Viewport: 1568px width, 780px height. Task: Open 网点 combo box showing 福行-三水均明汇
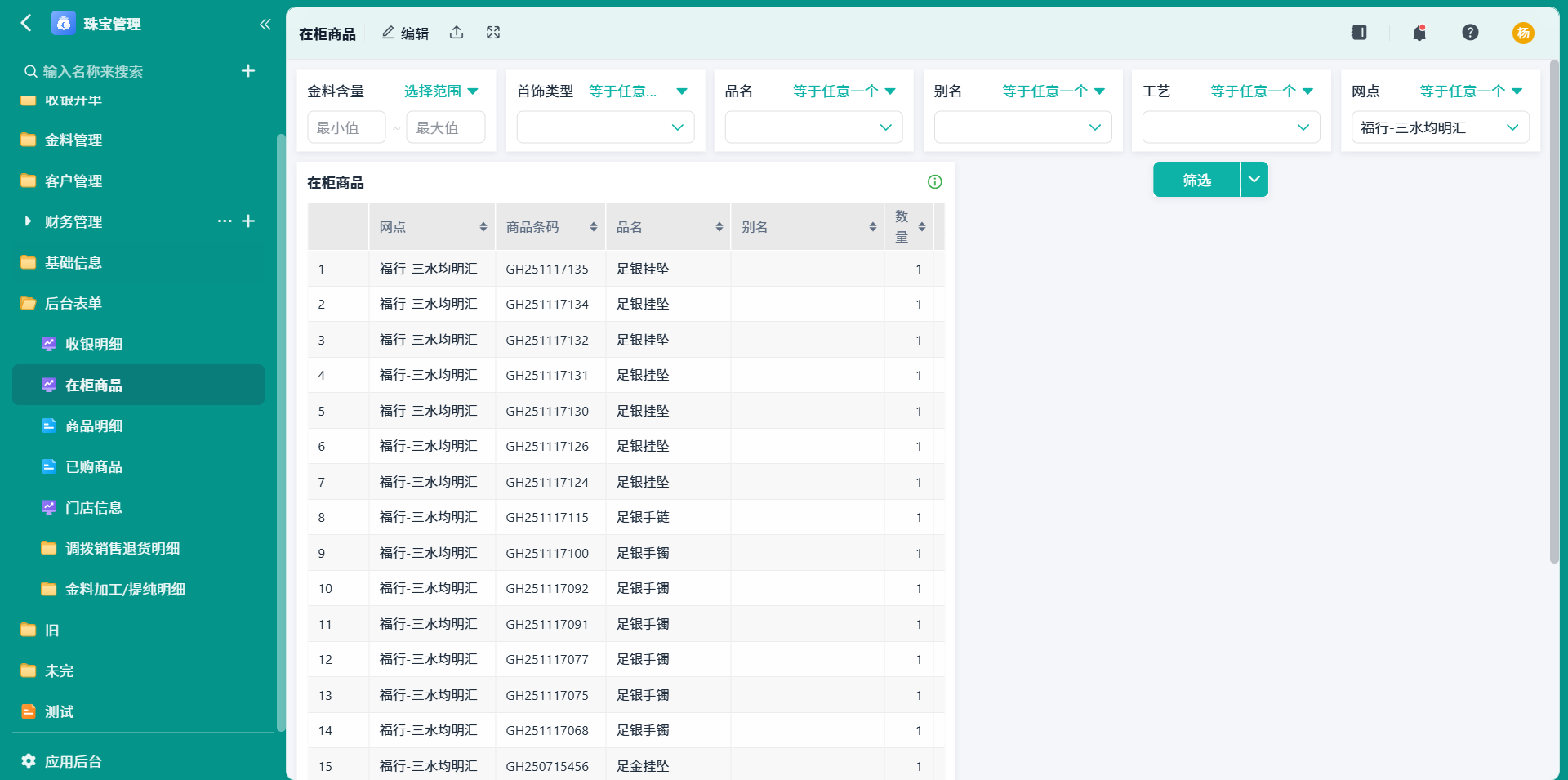1440,127
